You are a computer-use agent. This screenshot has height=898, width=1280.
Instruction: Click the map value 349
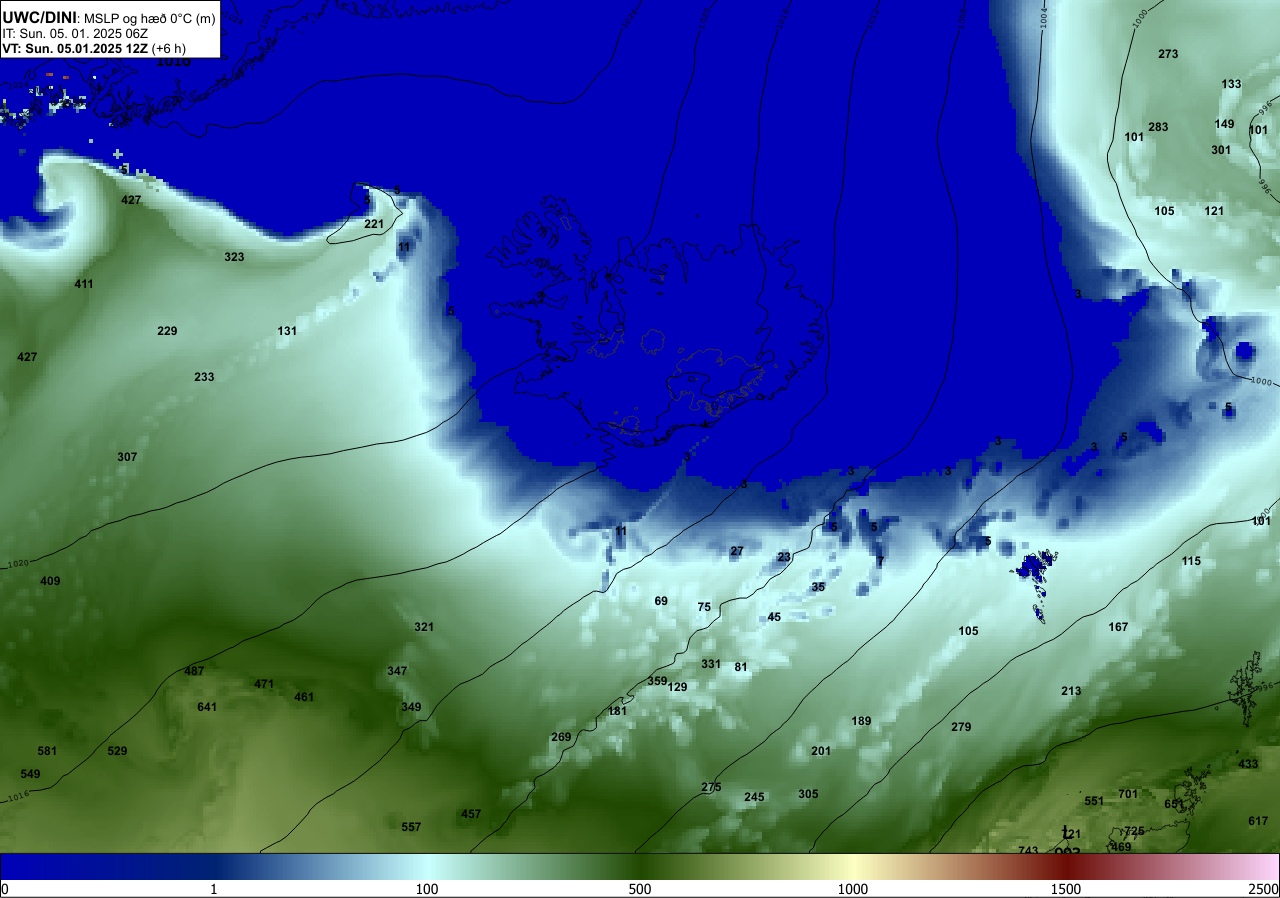(411, 707)
